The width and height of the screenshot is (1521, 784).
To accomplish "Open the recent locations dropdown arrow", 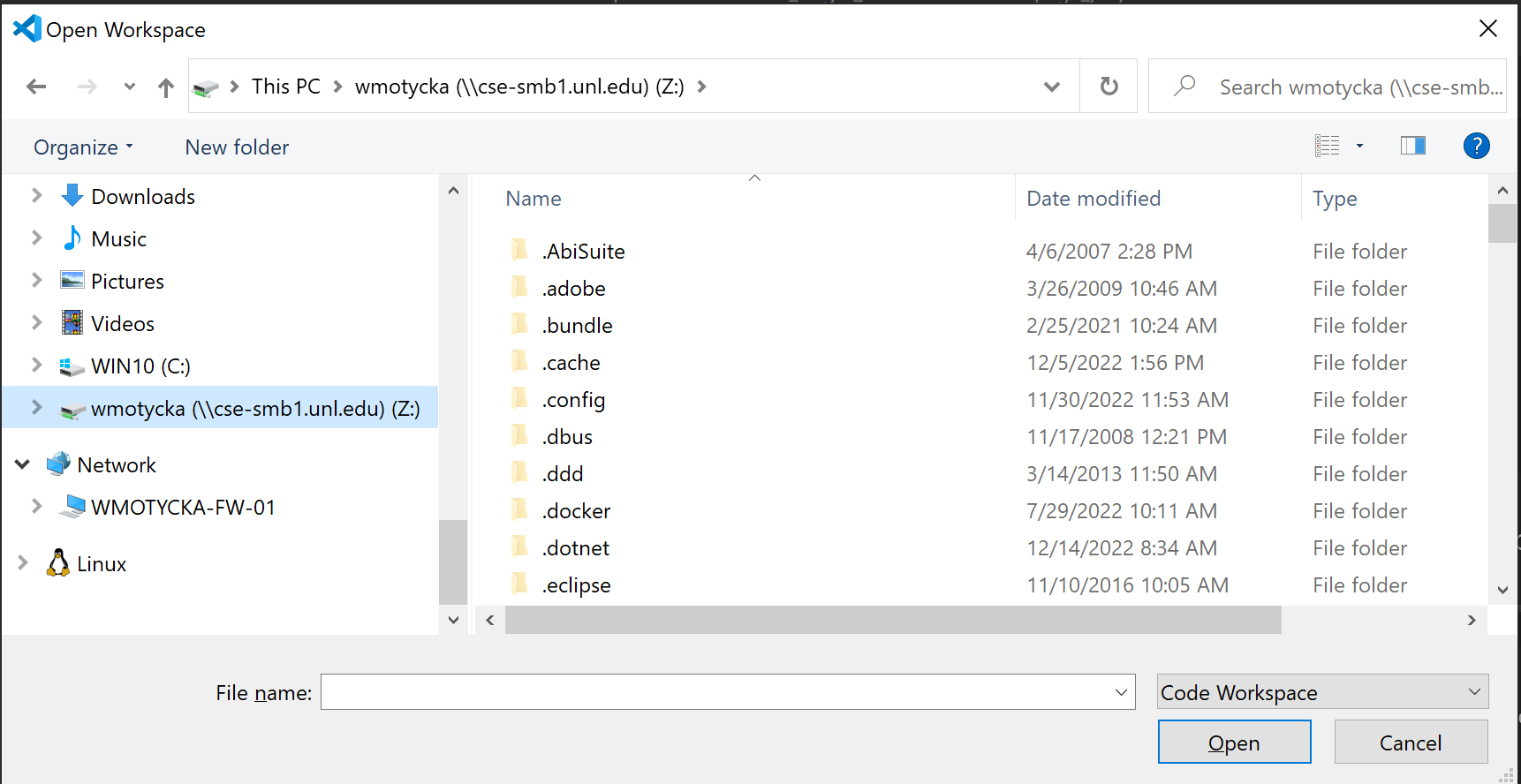I will tap(130, 87).
